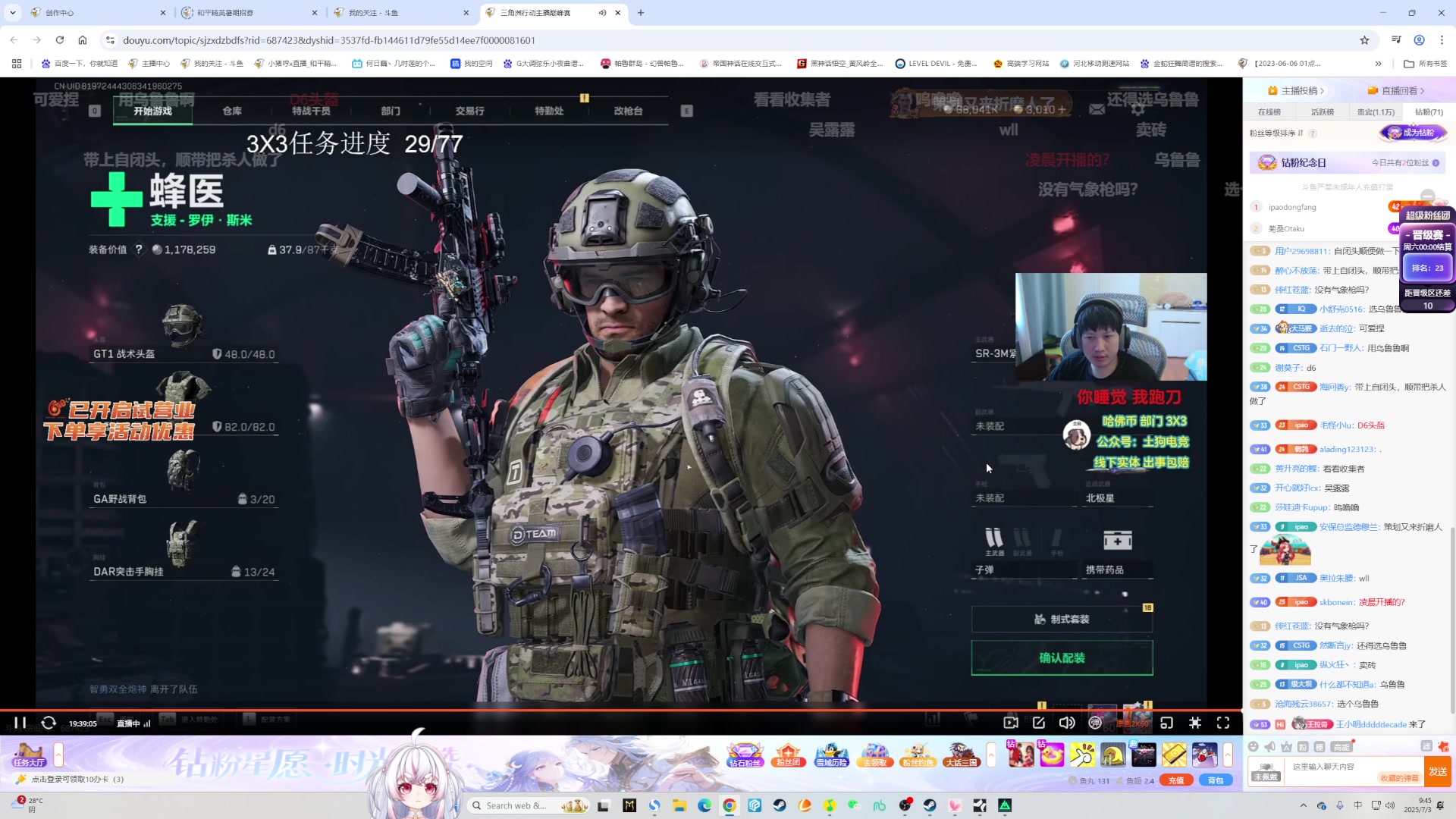1456x819 pixels.
Task: Open the 所有书签 all bookmarks folder
Action: click(1425, 64)
